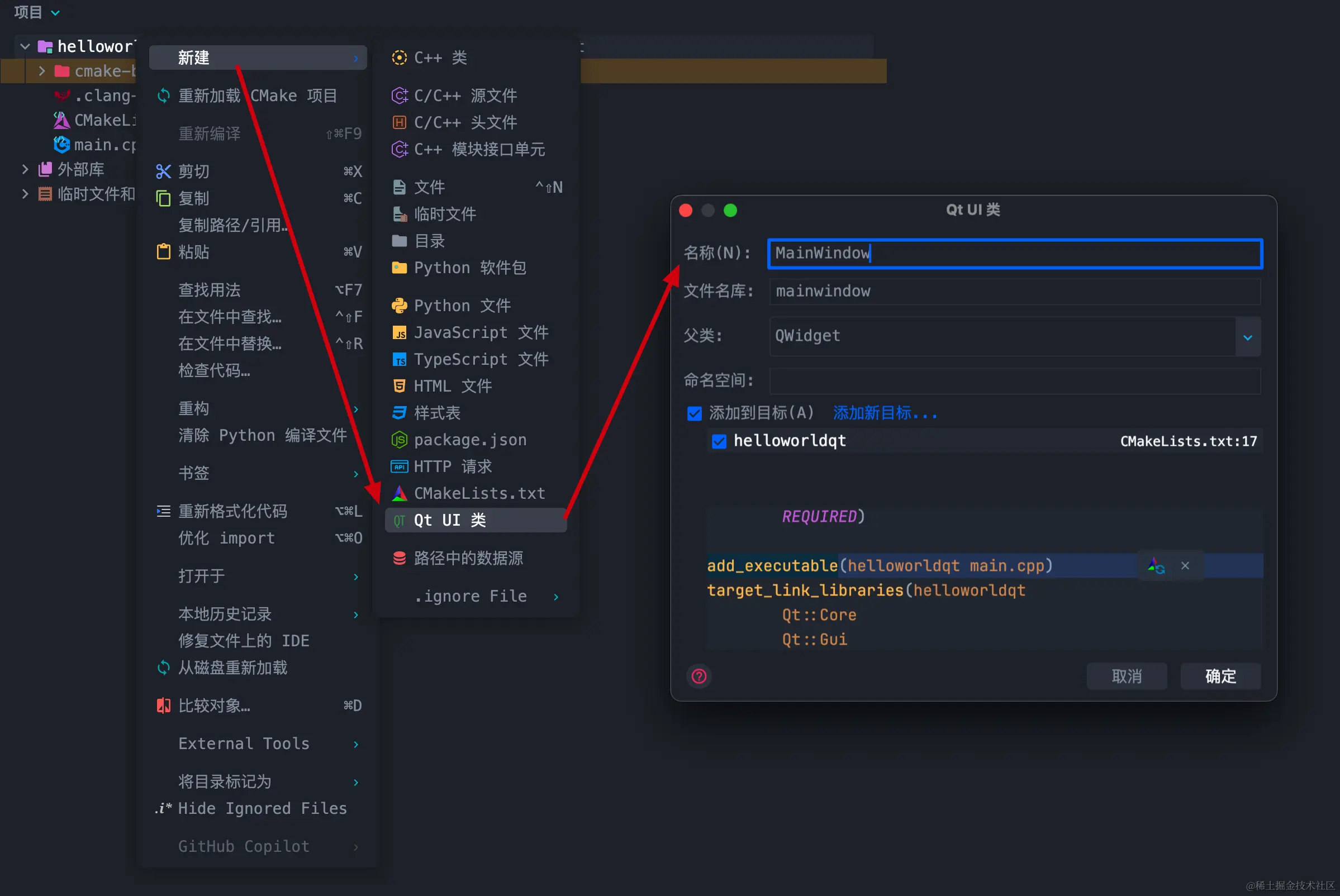Open the project view dropdown chevron
This screenshot has height=896, width=1340.
pos(55,13)
